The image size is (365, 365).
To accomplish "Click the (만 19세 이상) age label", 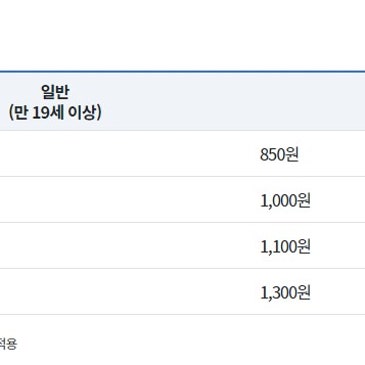I will pyautogui.click(x=55, y=113).
